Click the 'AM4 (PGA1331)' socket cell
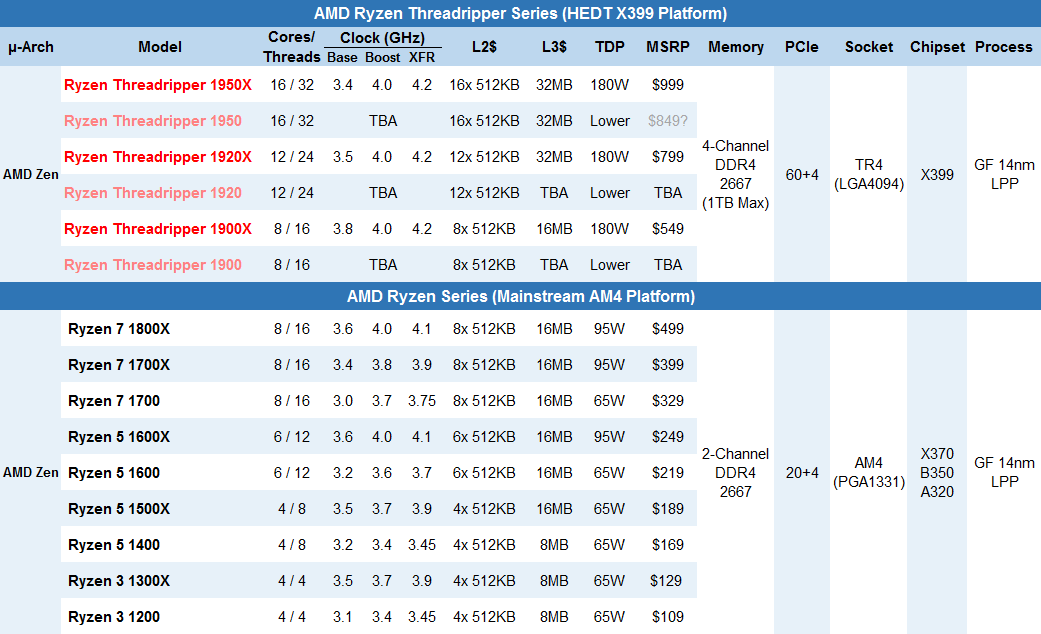Viewport: 1041px width, 634px height. pyautogui.click(x=869, y=473)
